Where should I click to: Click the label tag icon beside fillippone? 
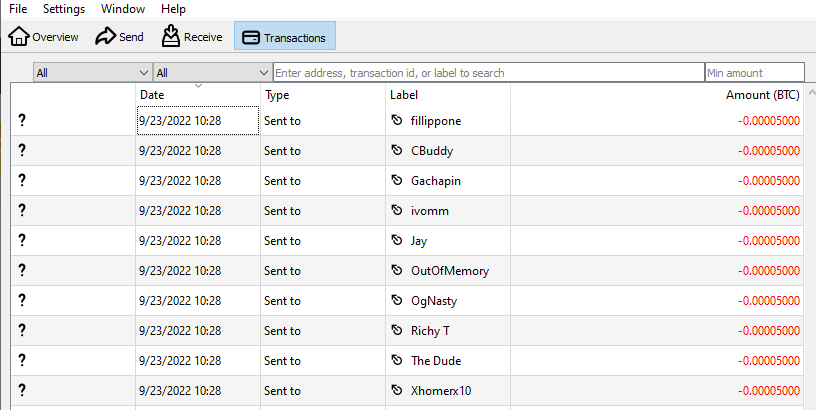(397, 120)
